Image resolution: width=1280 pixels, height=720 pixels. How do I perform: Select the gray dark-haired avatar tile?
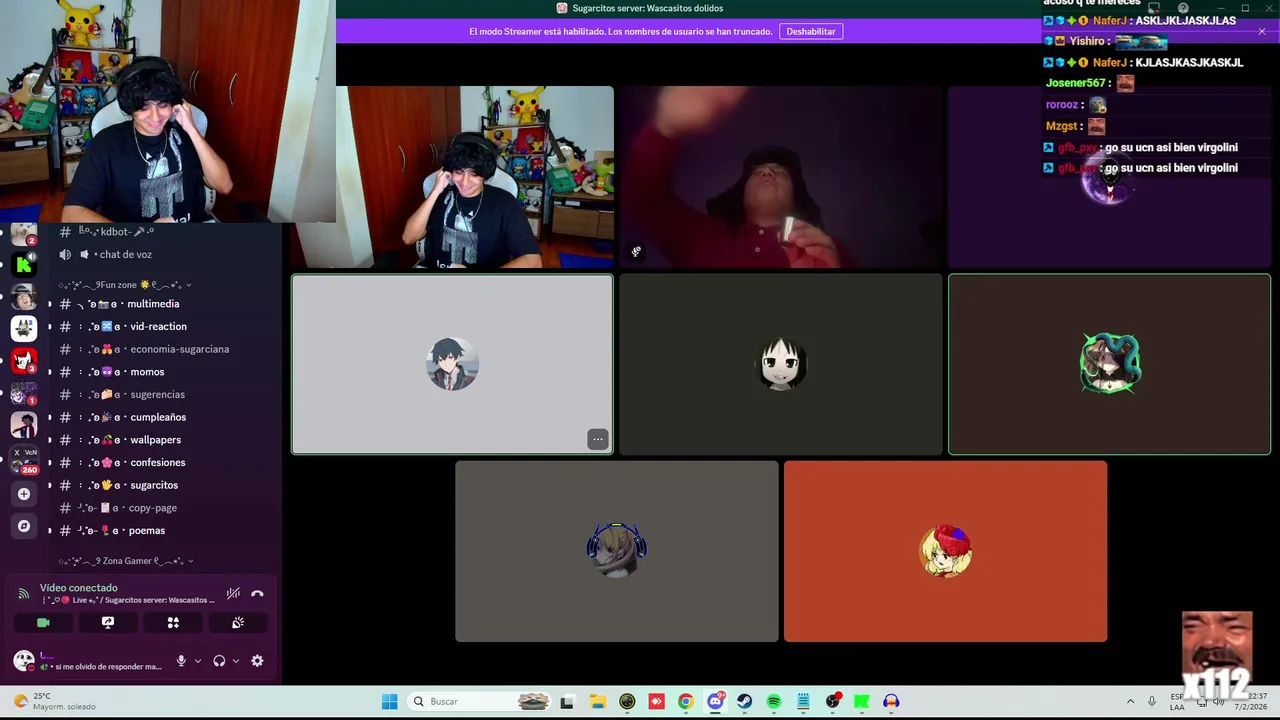452,364
